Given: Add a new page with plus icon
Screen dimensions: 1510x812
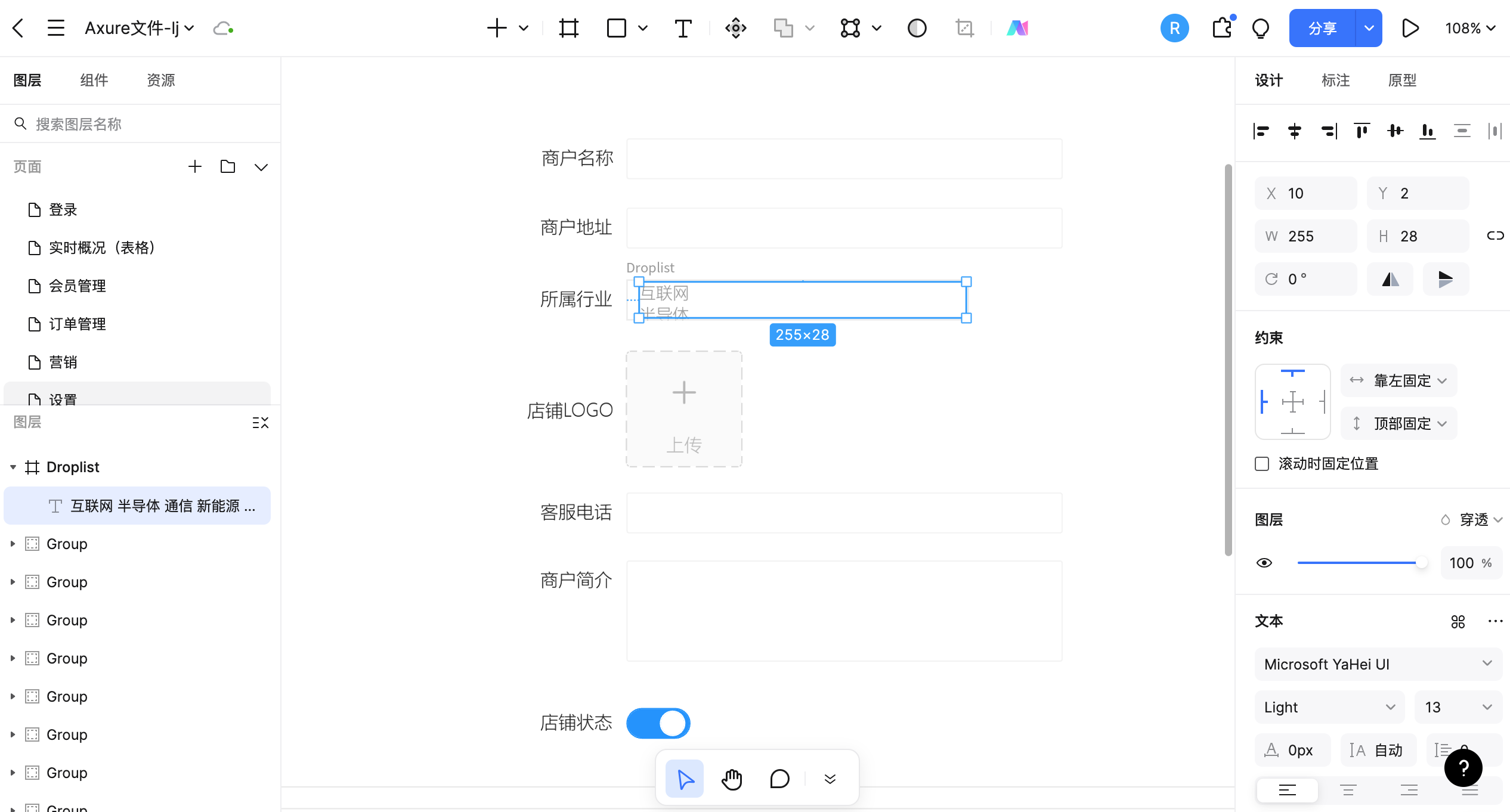Looking at the screenshot, I should 195,167.
